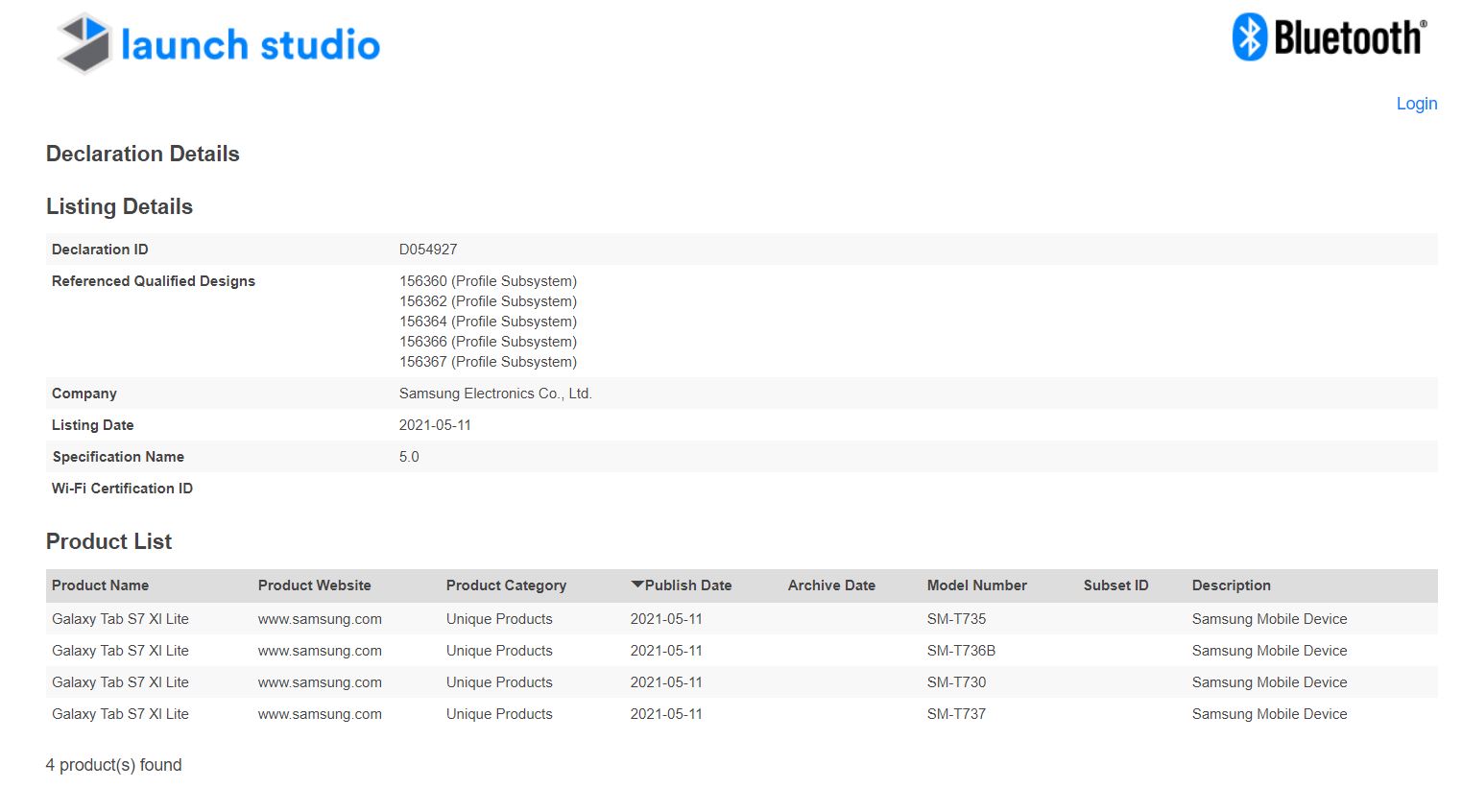Image resolution: width=1462 pixels, height=812 pixels.
Task: Select company Samsung Electronics Co., Ltd.
Action: click(x=495, y=394)
